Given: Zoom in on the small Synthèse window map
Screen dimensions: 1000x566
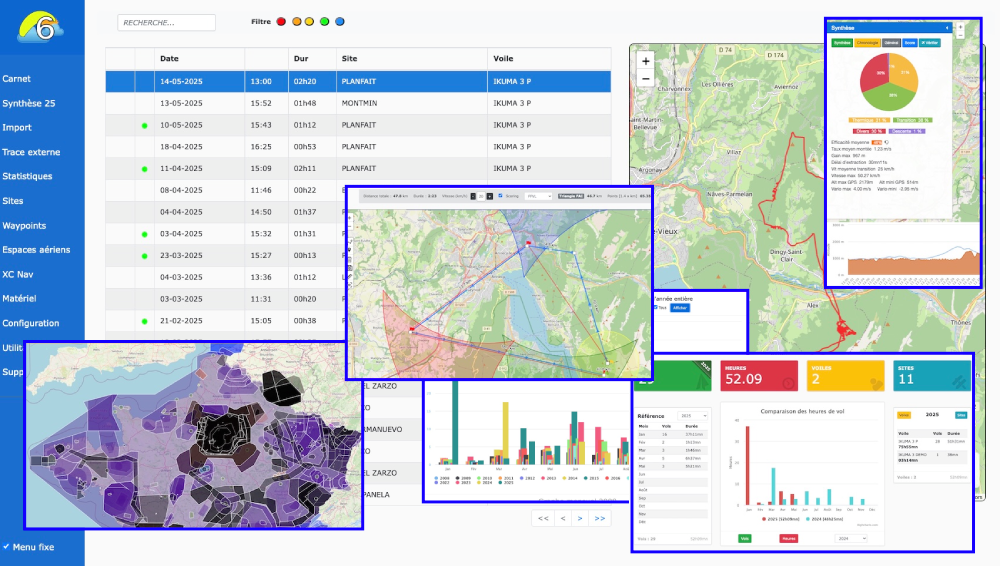Looking at the screenshot, I should [x=960, y=27].
